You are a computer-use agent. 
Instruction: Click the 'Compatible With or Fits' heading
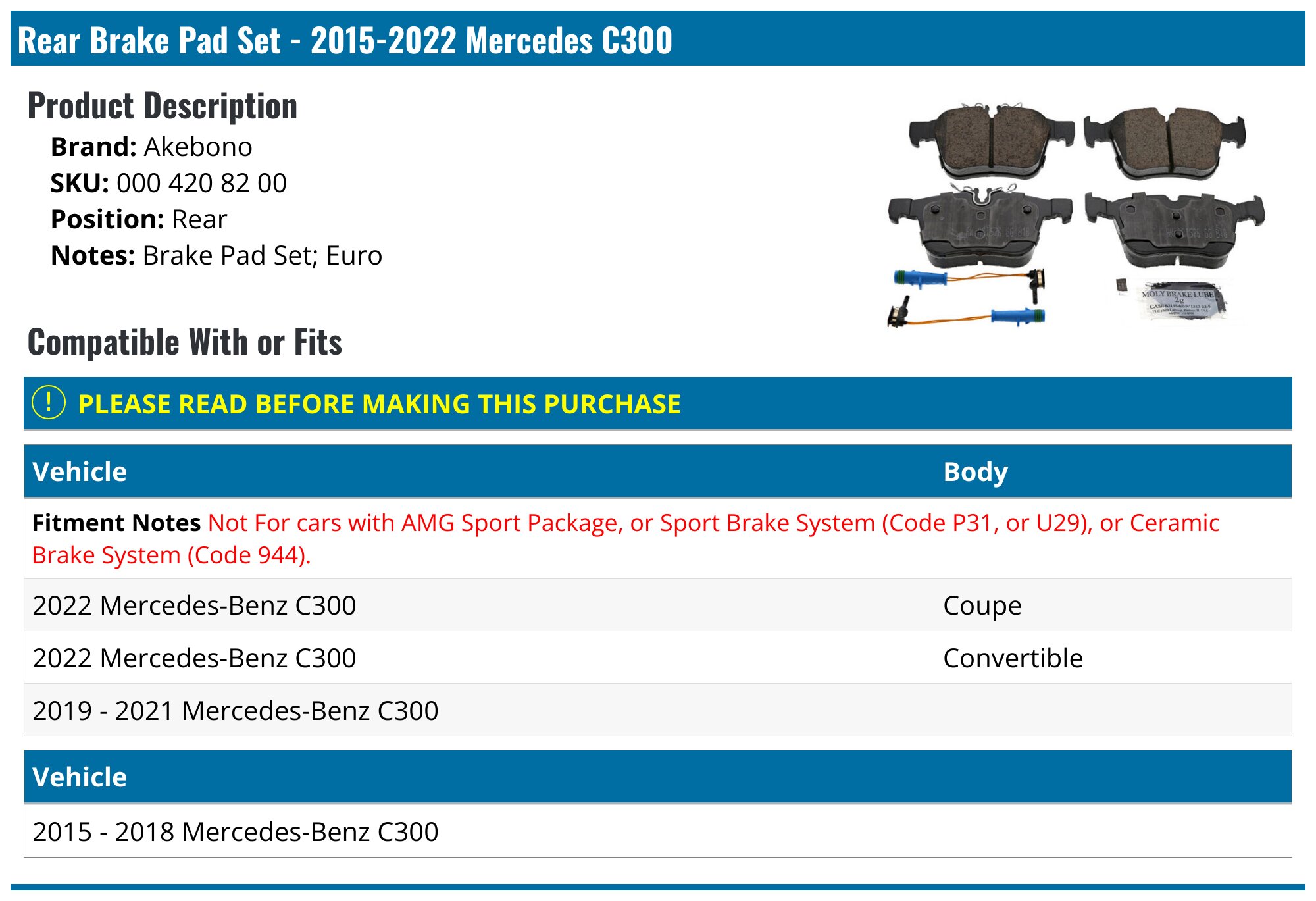coord(185,342)
